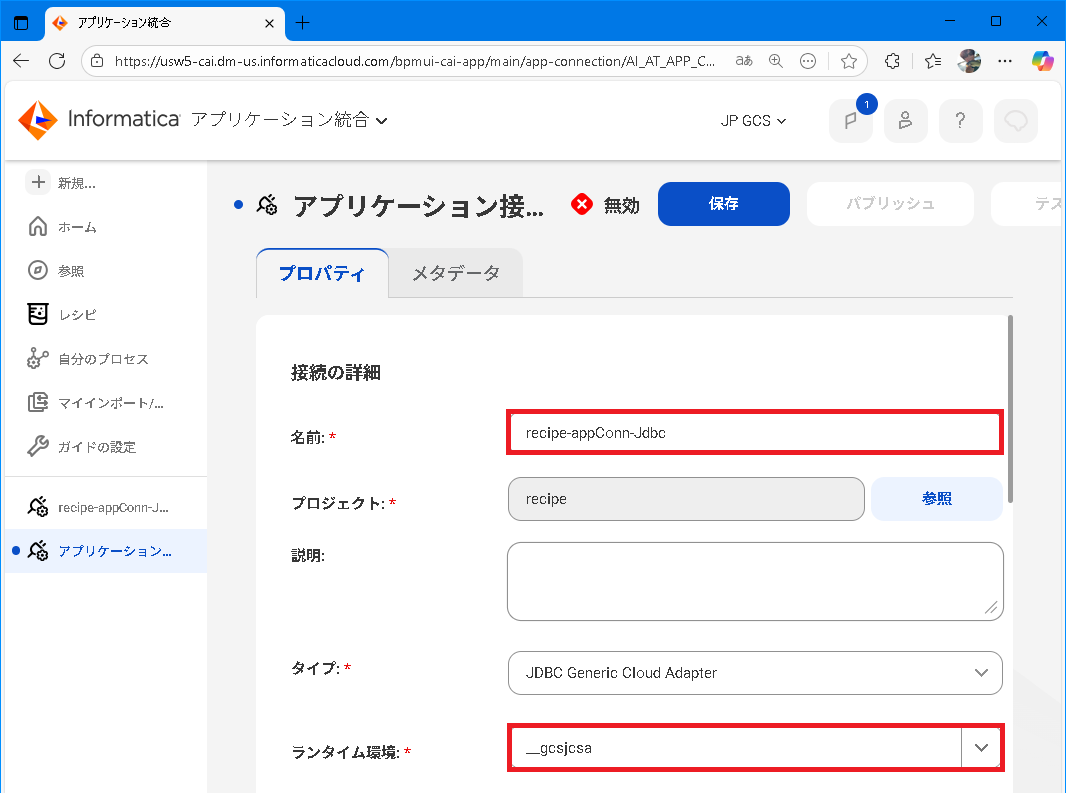Open ガイドの設定 wrench icon
1066x793 pixels.
[38, 447]
